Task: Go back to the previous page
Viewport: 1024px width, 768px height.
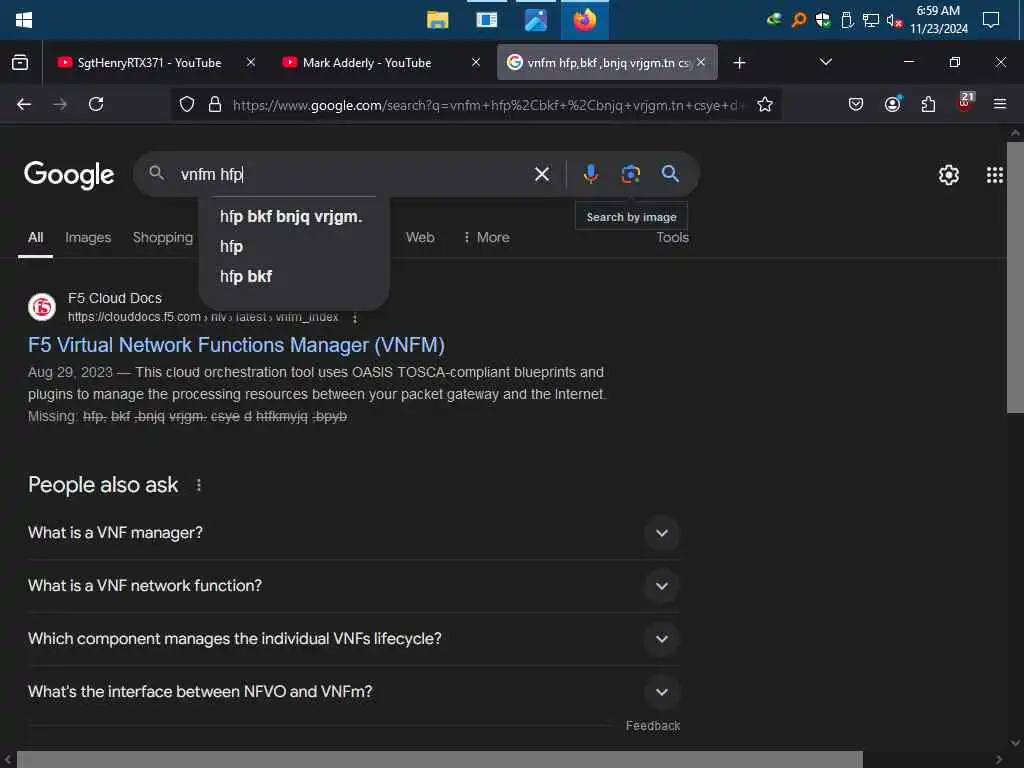Action: point(24,104)
